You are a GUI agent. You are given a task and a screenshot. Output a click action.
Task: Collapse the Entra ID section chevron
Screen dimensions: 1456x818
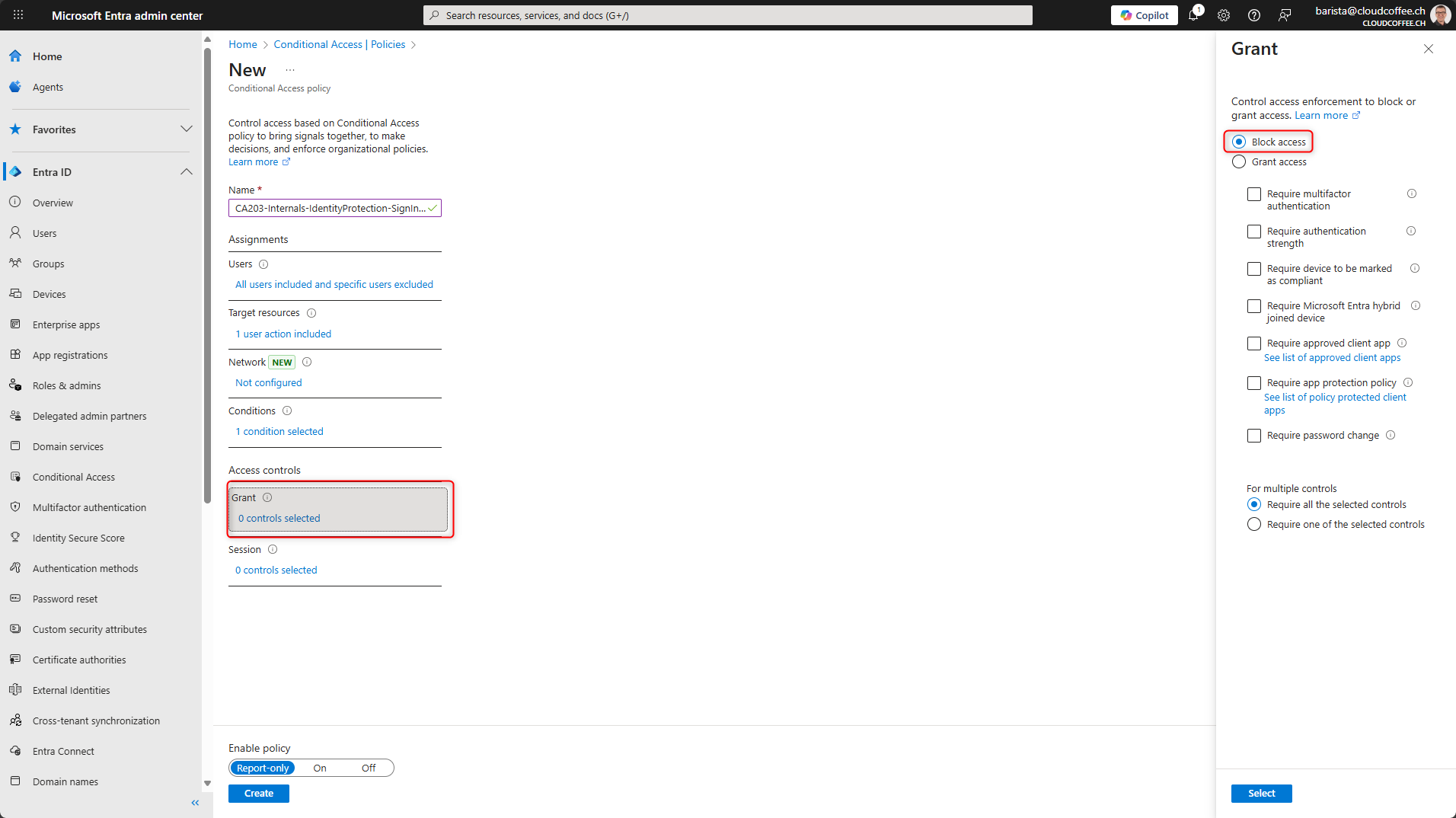187,171
